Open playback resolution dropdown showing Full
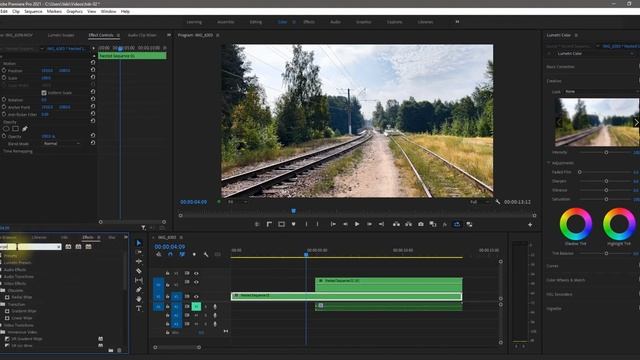The image size is (640, 360). pos(479,202)
